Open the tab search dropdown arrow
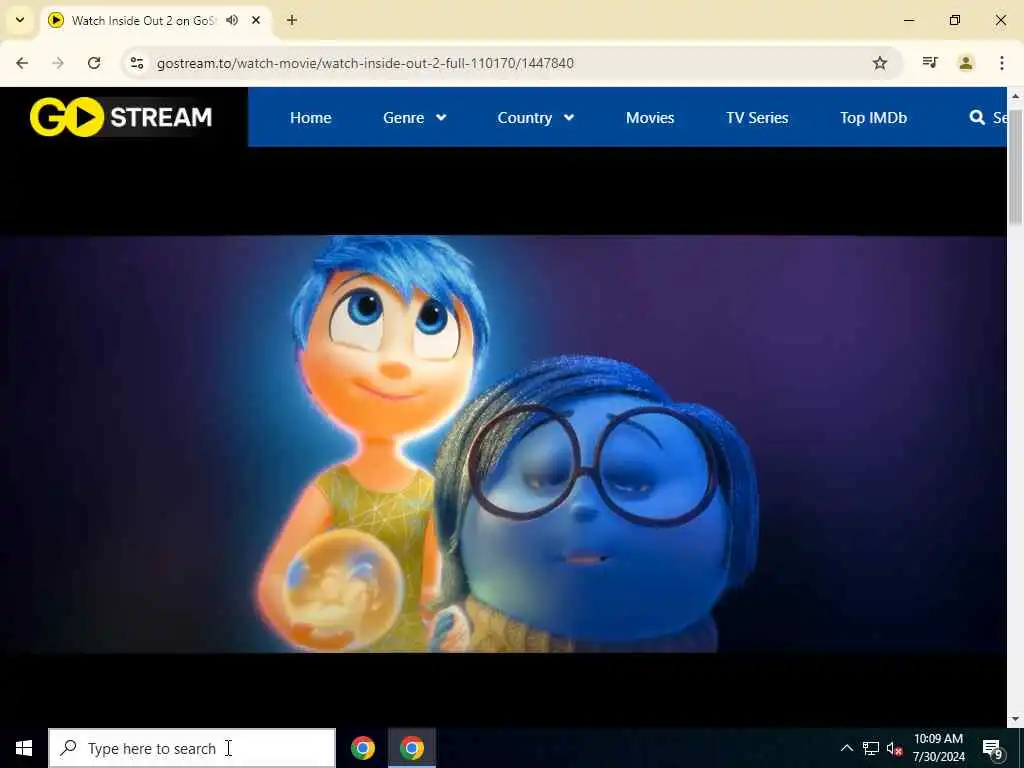Screen dimensions: 1024x768 [x=20, y=20]
